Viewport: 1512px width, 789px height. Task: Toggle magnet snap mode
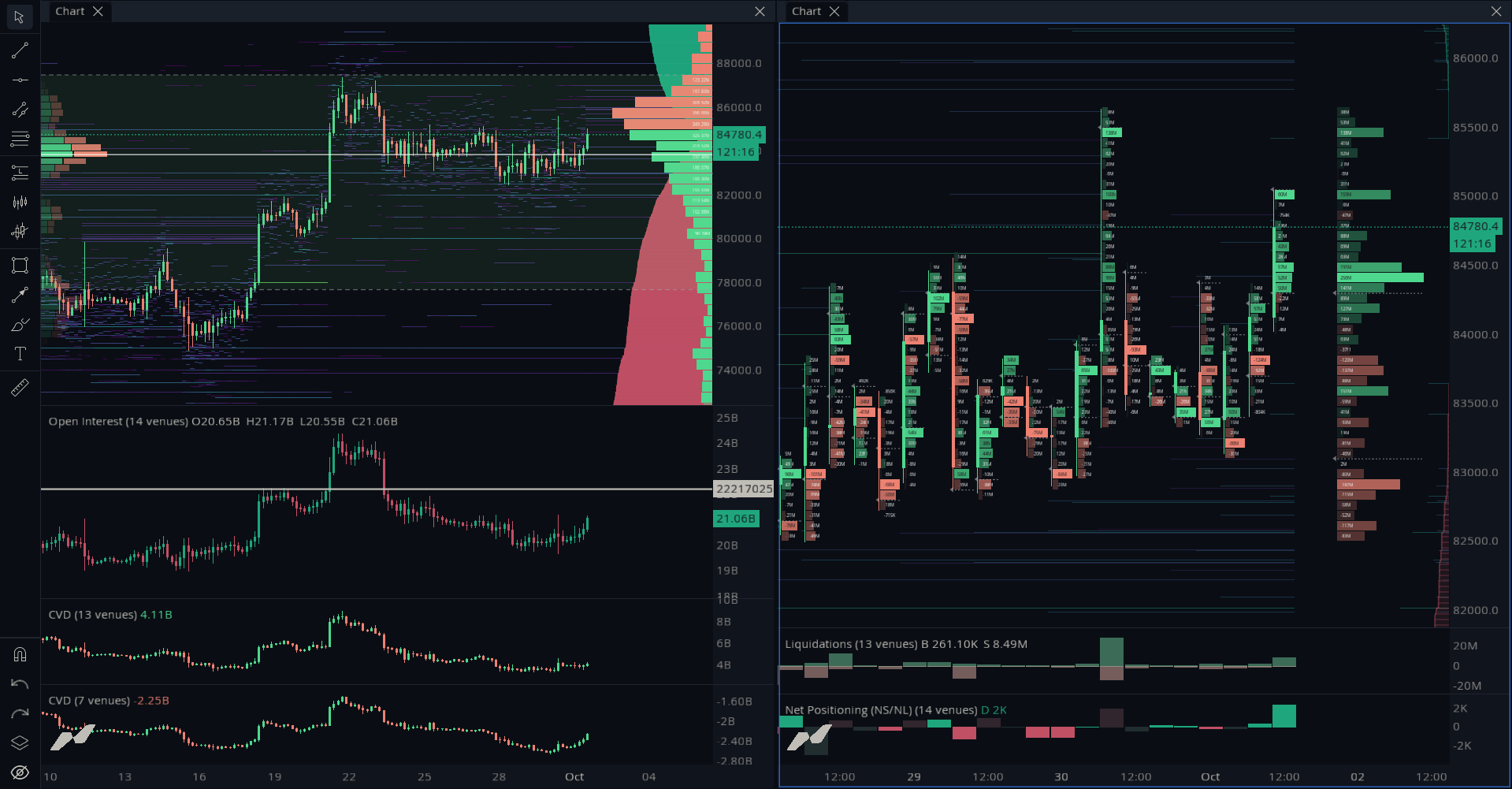click(20, 654)
